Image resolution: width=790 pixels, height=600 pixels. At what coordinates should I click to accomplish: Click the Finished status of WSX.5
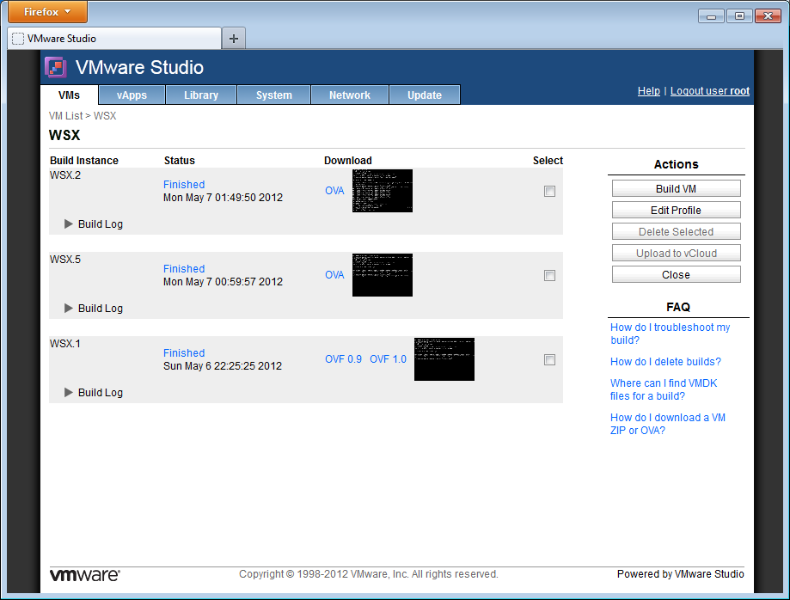[184, 269]
